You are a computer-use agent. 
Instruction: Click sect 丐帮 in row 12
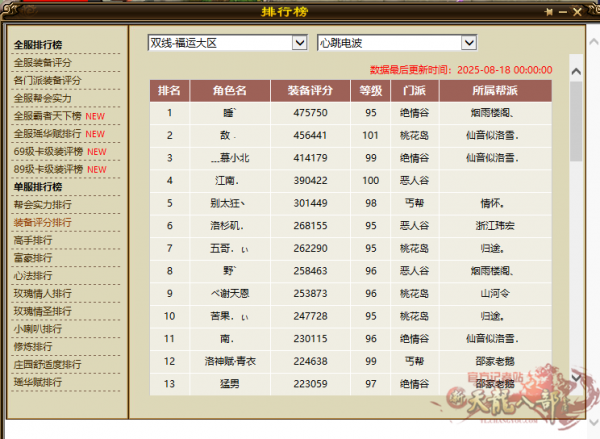pyautogui.click(x=414, y=361)
